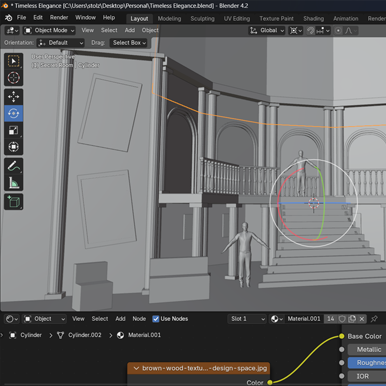
Task: Switch to the UV Editing workspace tab
Action: (237, 19)
